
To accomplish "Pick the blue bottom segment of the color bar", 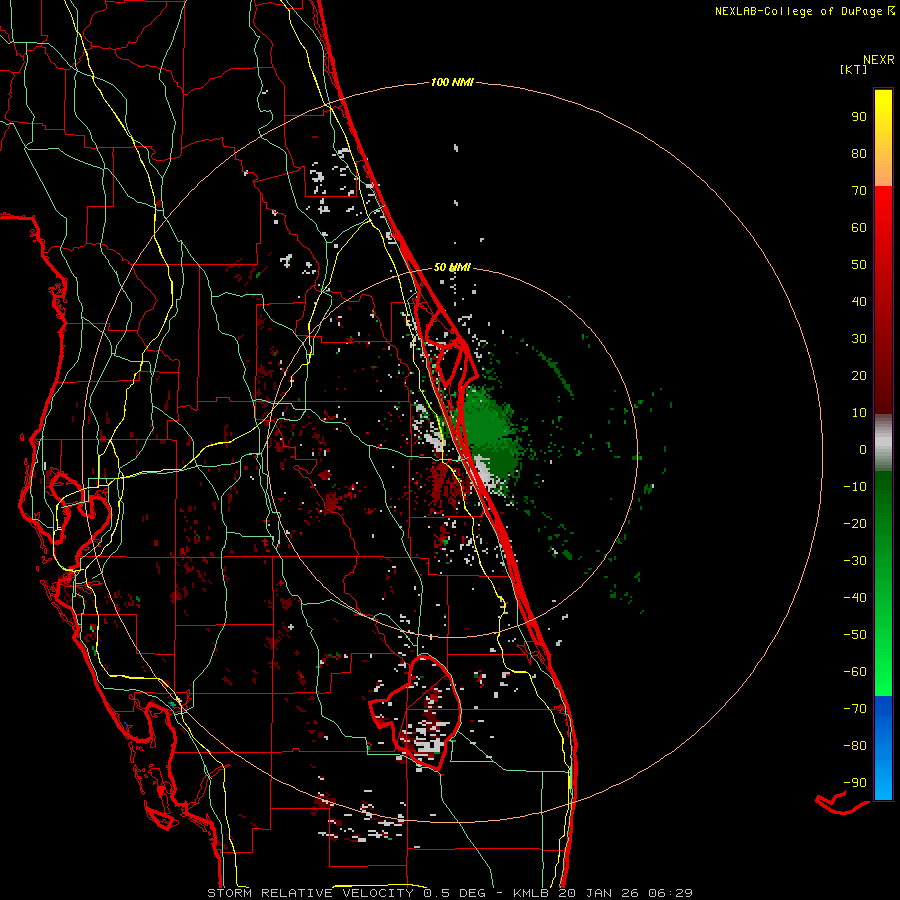I will click(x=883, y=748).
